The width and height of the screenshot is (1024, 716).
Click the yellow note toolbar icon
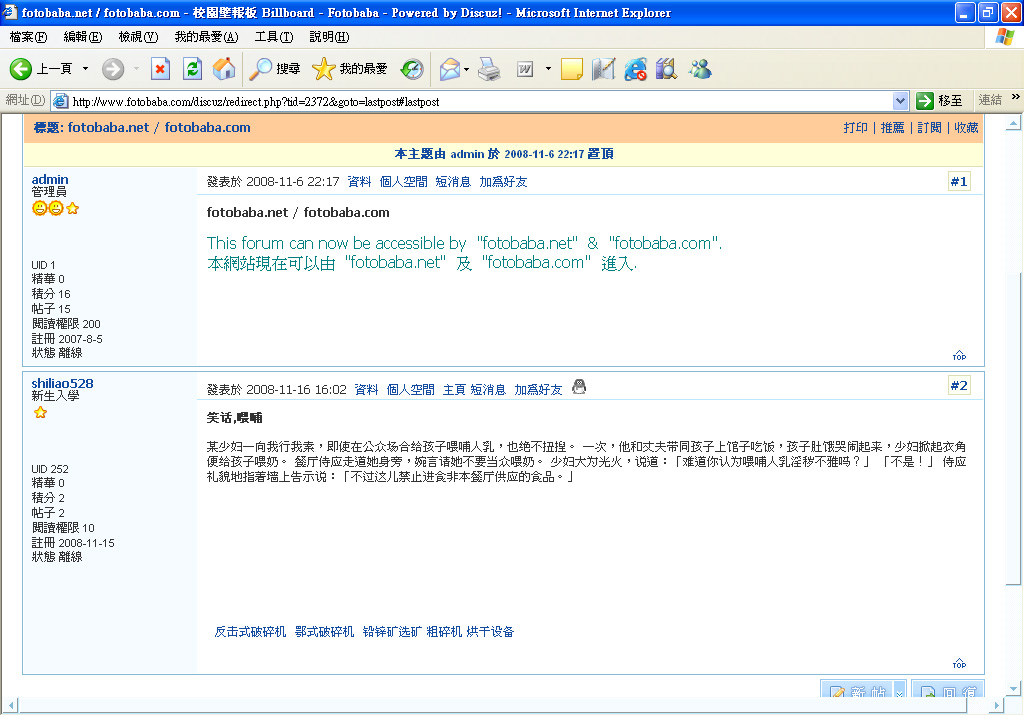point(571,69)
